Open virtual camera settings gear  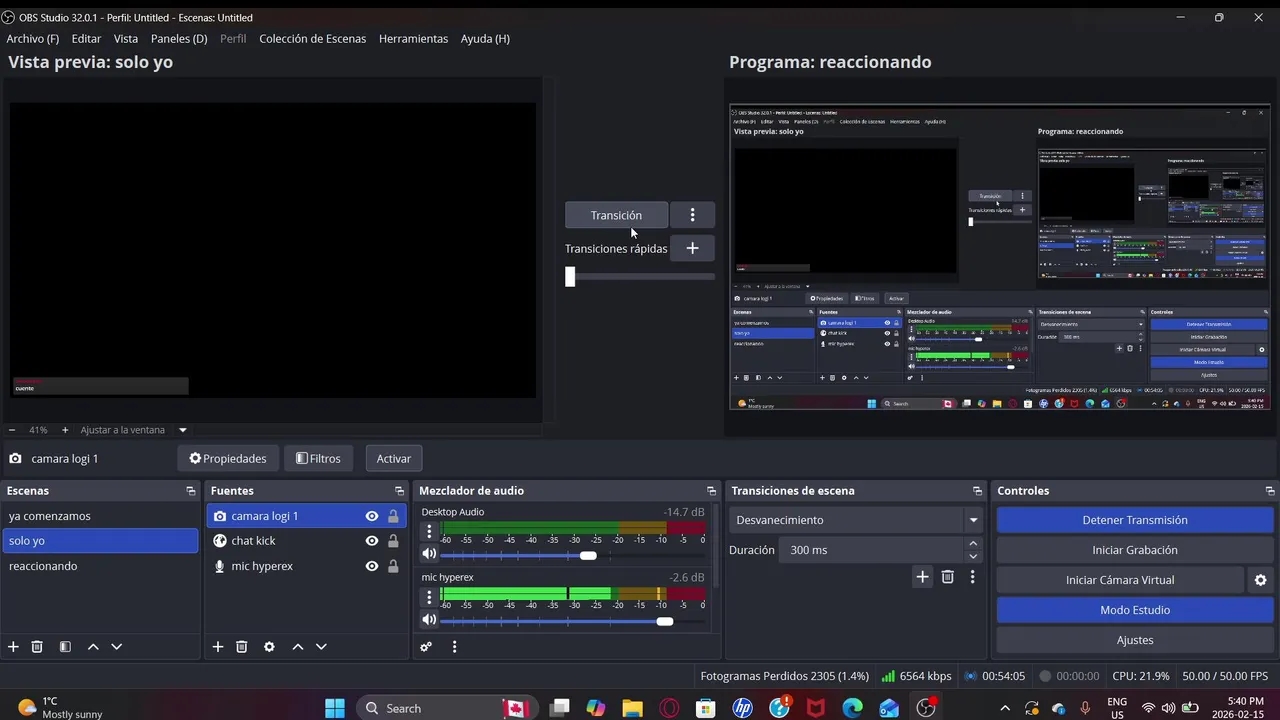[1260, 580]
